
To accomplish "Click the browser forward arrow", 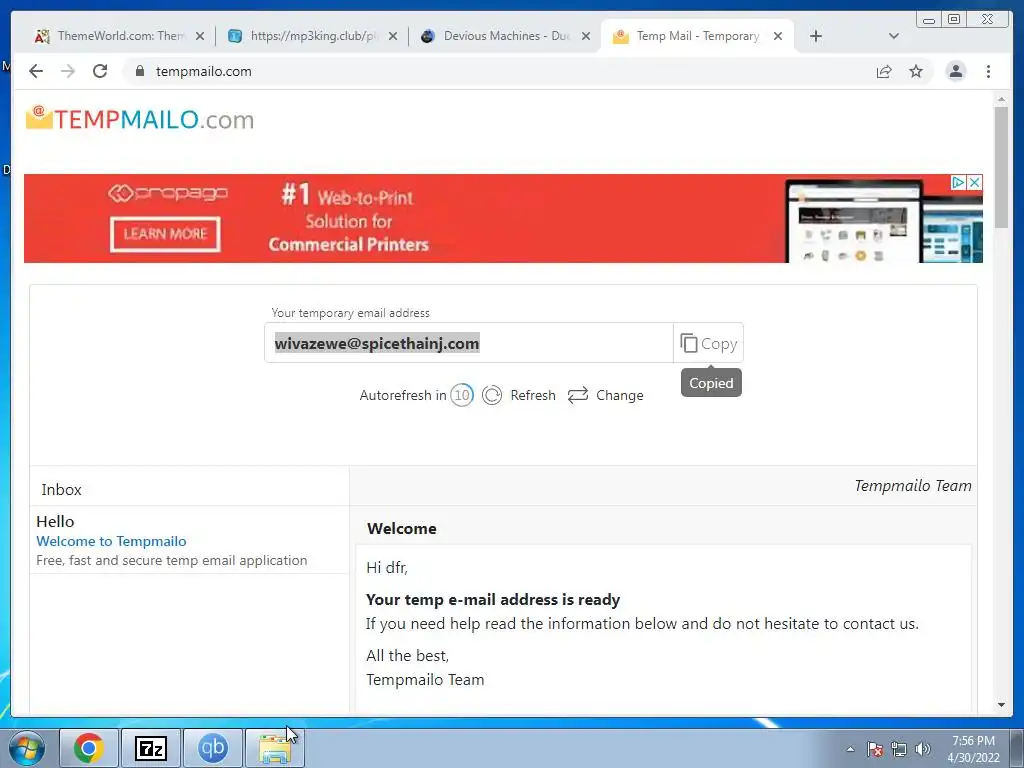I will coord(68,71).
